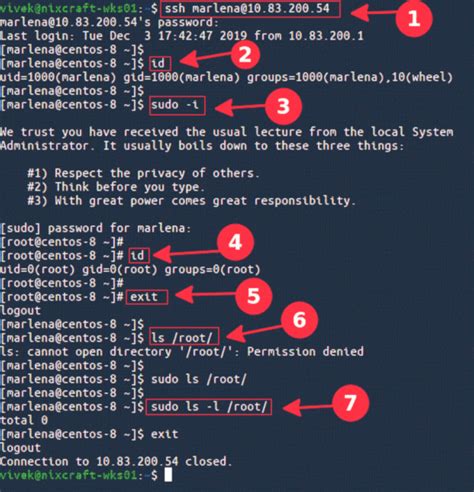474x492 pixels.
Task: Click the 'Permission denied' error line
Action: point(182,352)
